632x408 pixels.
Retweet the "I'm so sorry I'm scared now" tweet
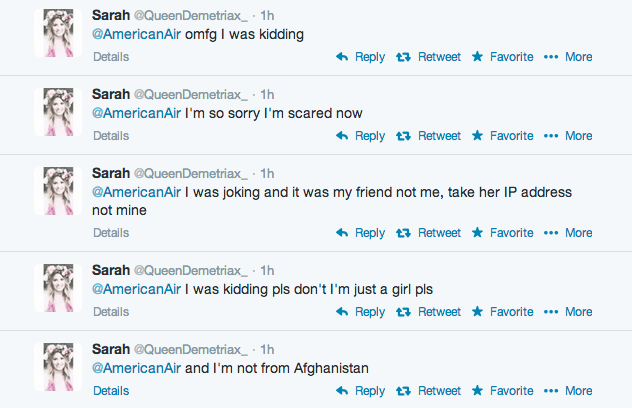pos(429,136)
